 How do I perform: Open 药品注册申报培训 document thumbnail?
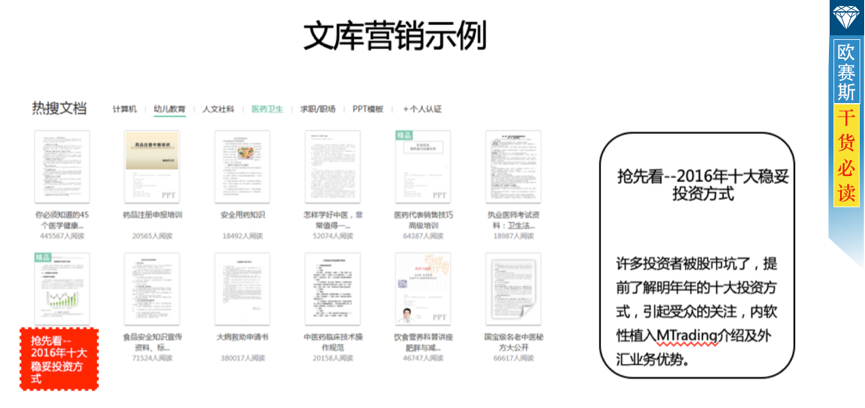152,167
